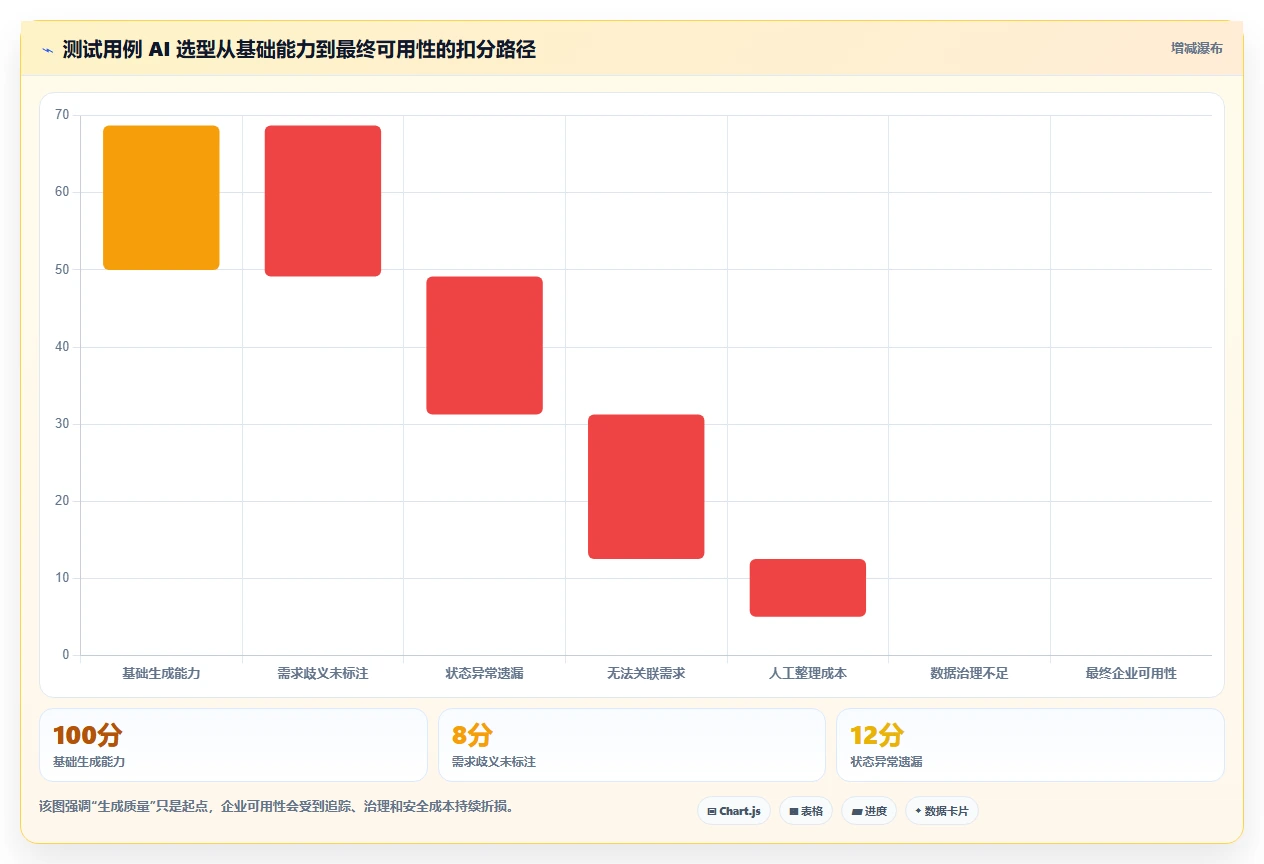Click x-axis label 基础生成能力
Screen dimensions: 1264x864
pos(161,673)
